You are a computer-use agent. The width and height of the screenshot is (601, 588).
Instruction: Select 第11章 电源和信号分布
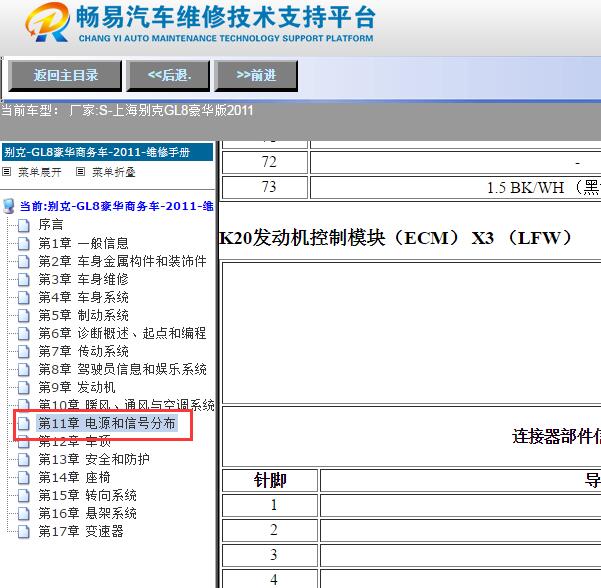(107, 423)
